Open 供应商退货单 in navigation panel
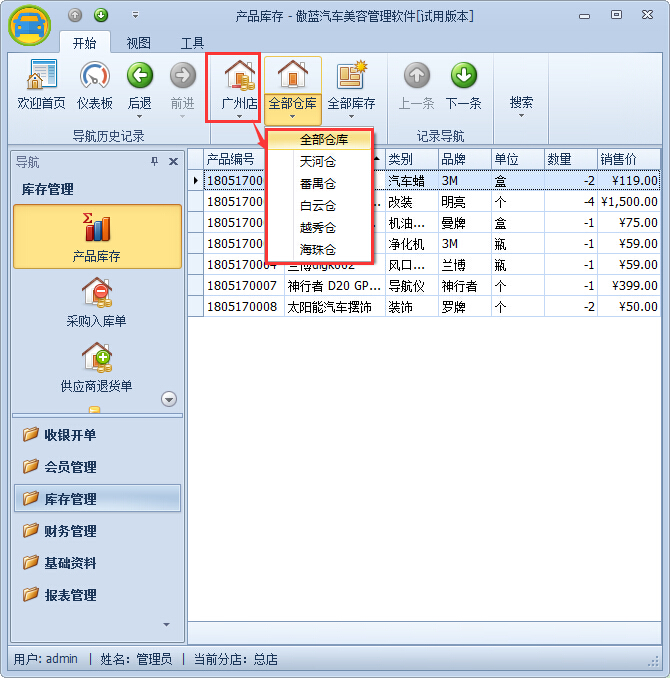The height and width of the screenshot is (678, 670). pos(97,360)
